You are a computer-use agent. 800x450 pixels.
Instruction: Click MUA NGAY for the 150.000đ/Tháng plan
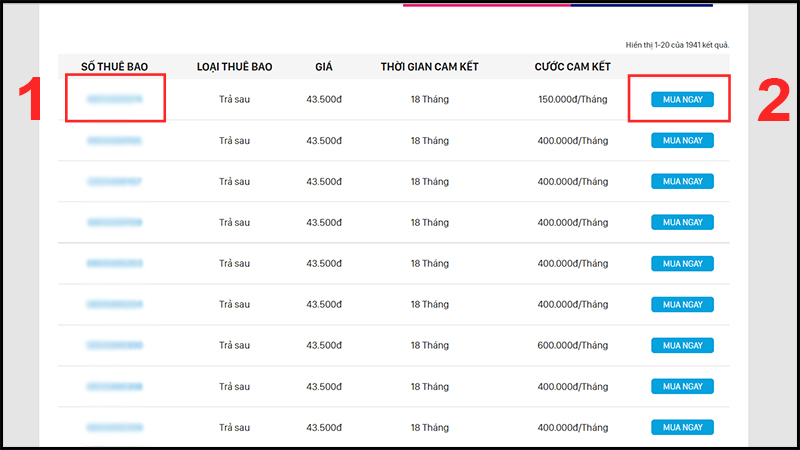pyautogui.click(x=682, y=99)
